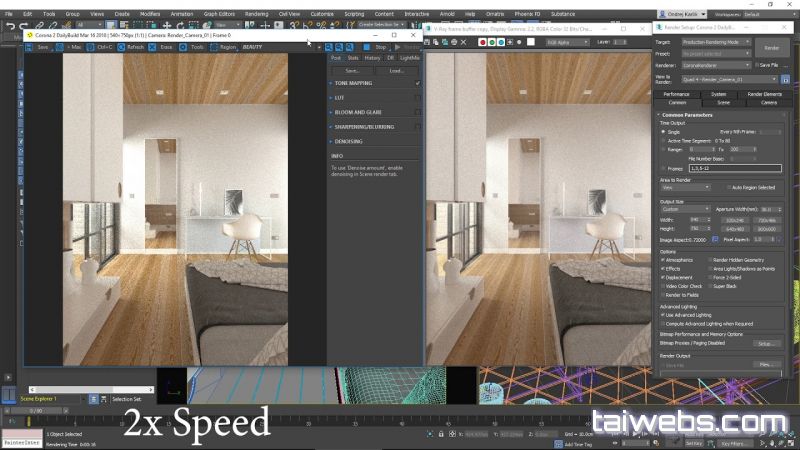Click the Save icon in Corona frame buffer

tap(41, 47)
